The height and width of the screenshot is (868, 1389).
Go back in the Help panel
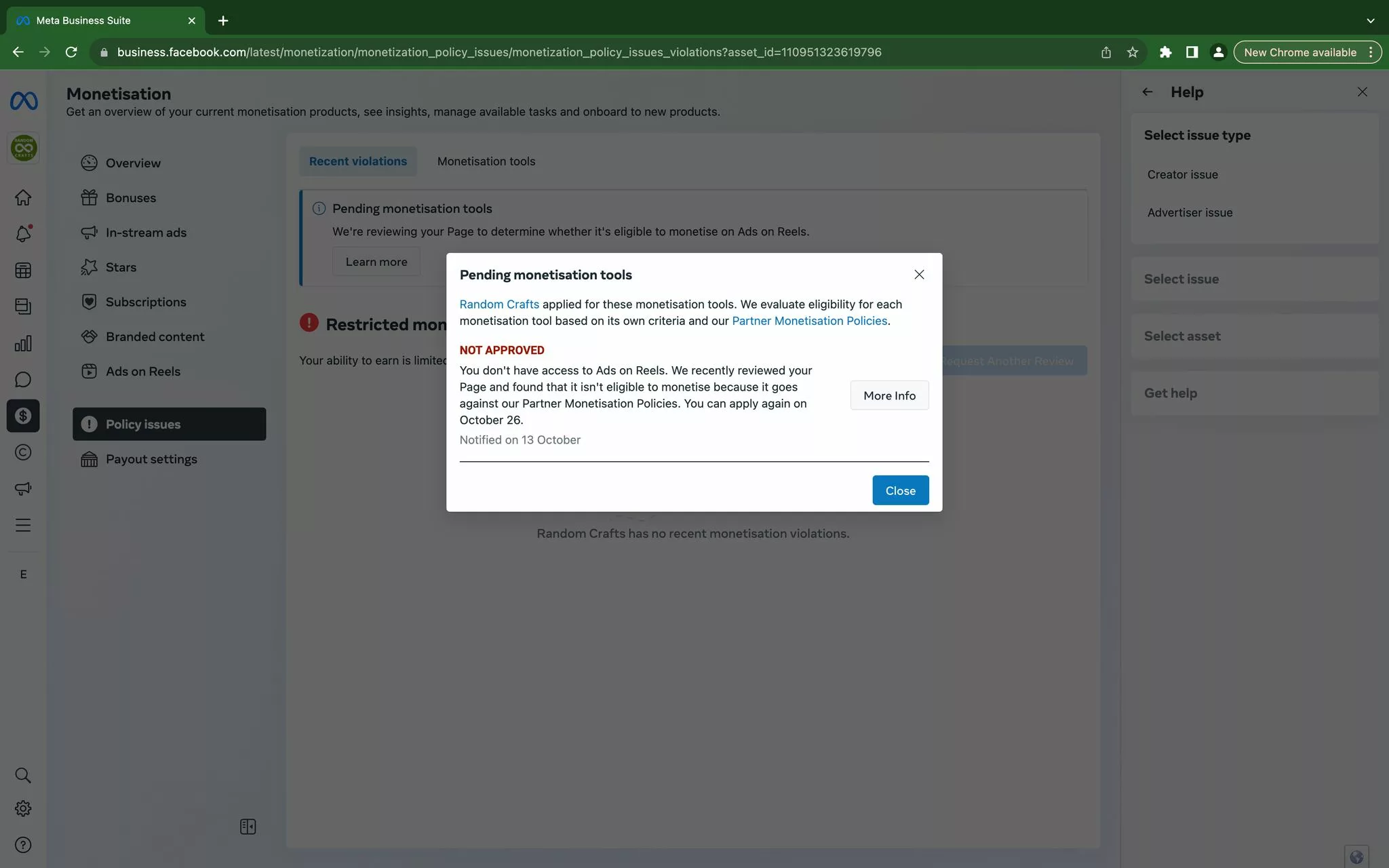coord(1148,92)
